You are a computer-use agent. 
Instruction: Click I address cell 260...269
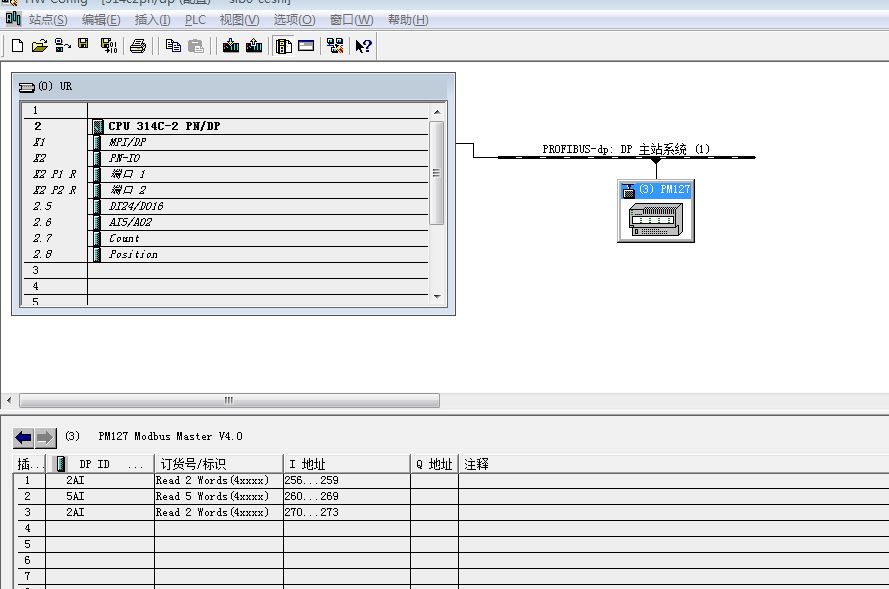(346, 496)
